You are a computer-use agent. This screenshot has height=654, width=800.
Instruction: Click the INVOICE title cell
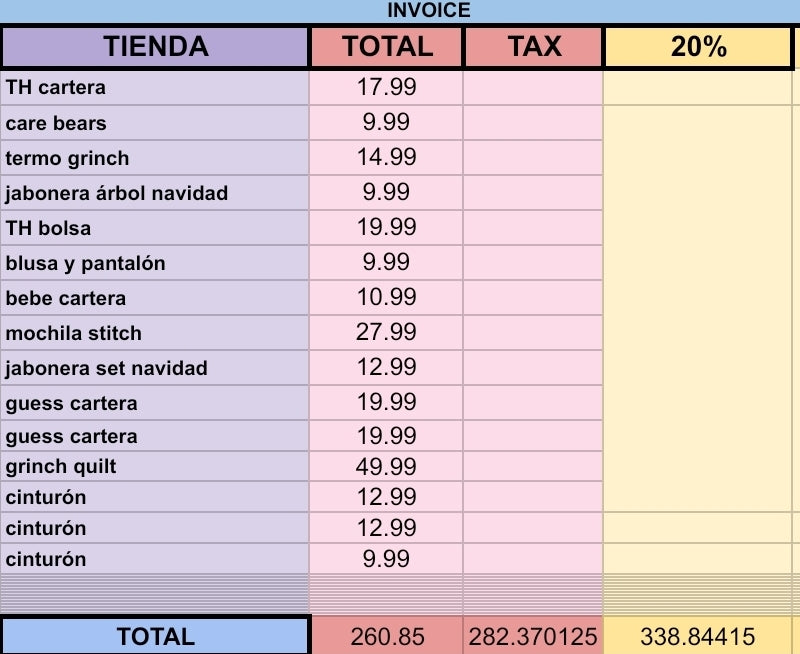[428, 11]
